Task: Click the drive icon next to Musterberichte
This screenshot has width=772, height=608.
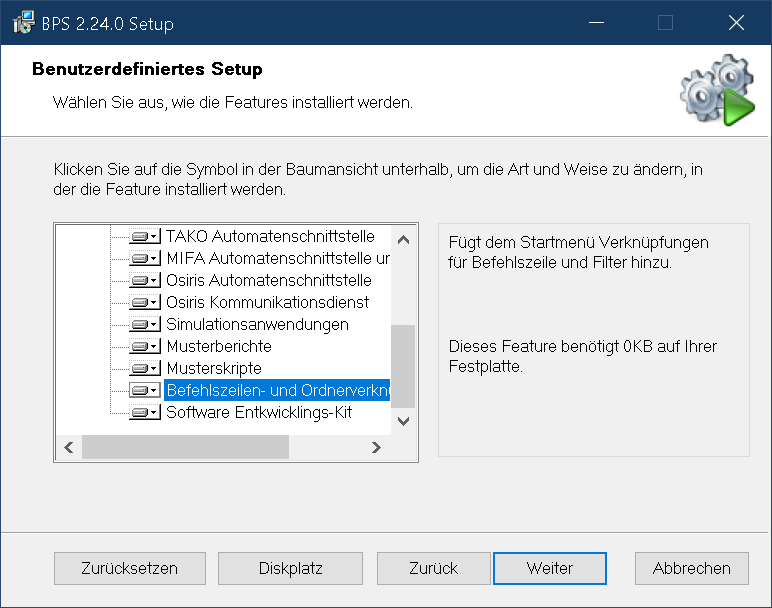Action: click(x=145, y=347)
